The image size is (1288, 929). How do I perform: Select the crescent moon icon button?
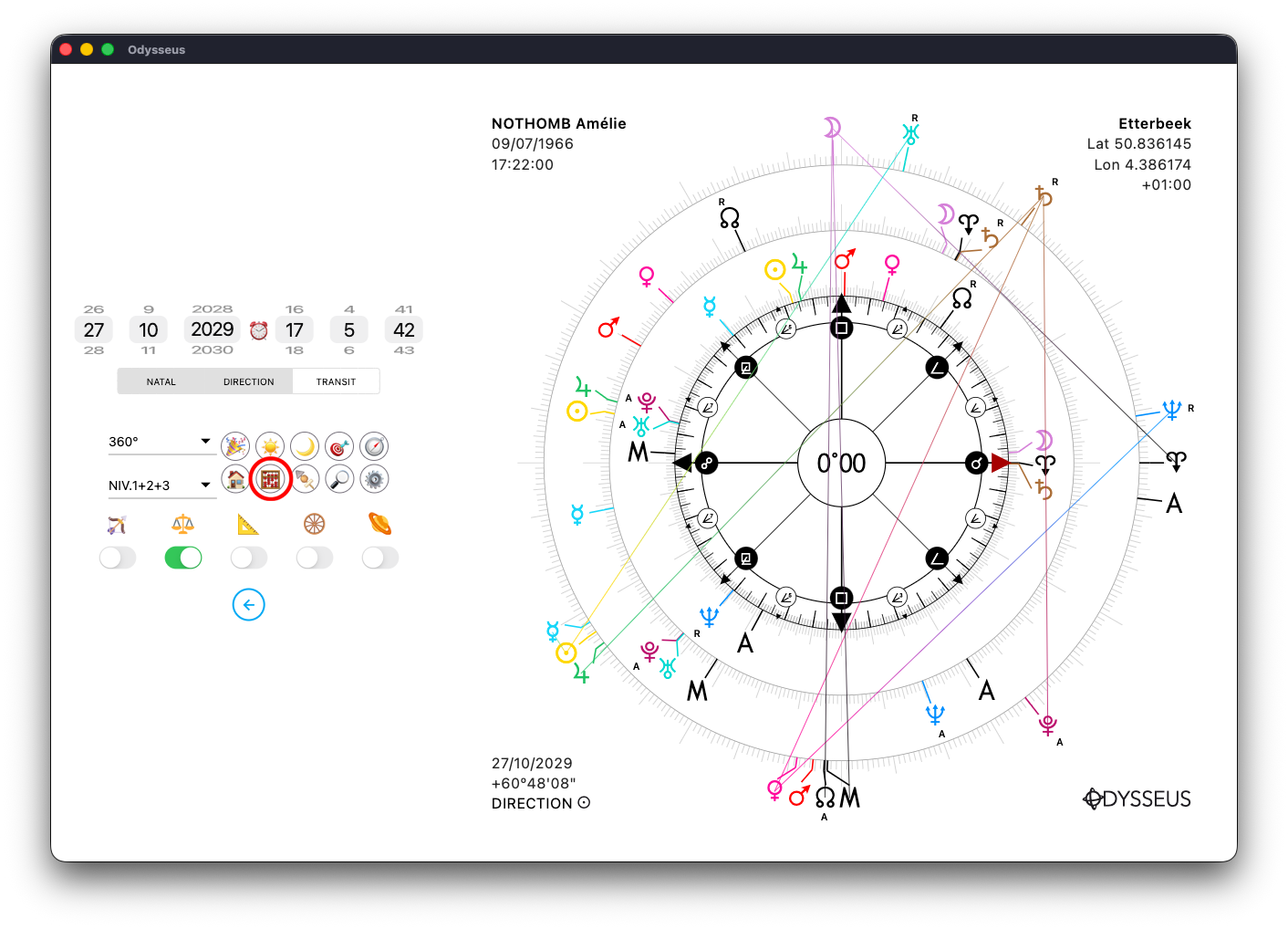coord(305,446)
